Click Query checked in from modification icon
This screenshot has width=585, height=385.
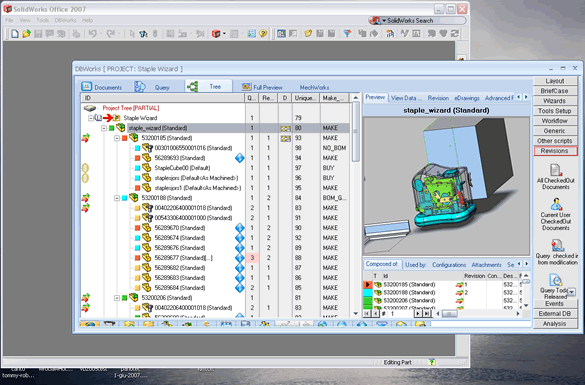pyautogui.click(x=557, y=245)
